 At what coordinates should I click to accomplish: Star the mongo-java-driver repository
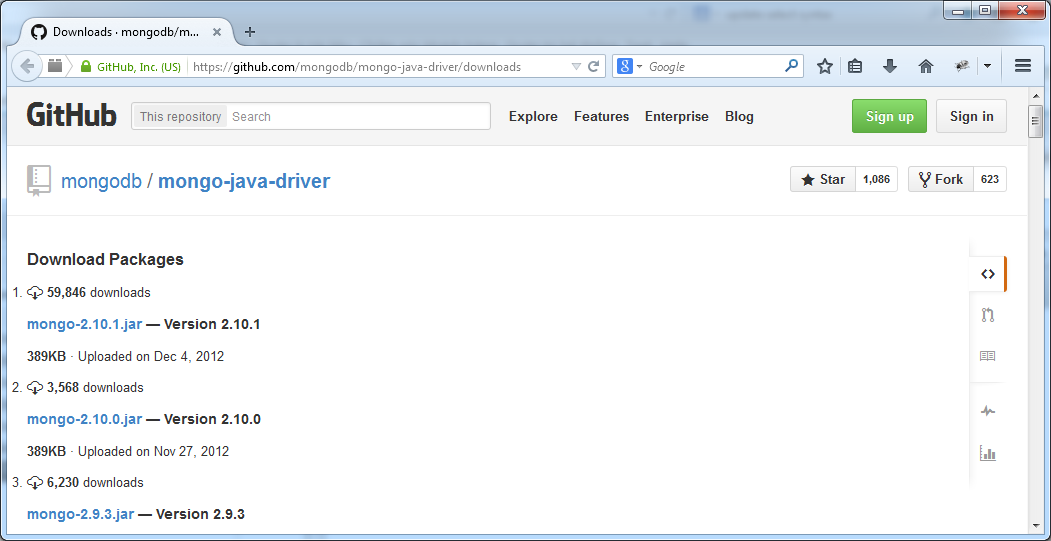coord(823,179)
